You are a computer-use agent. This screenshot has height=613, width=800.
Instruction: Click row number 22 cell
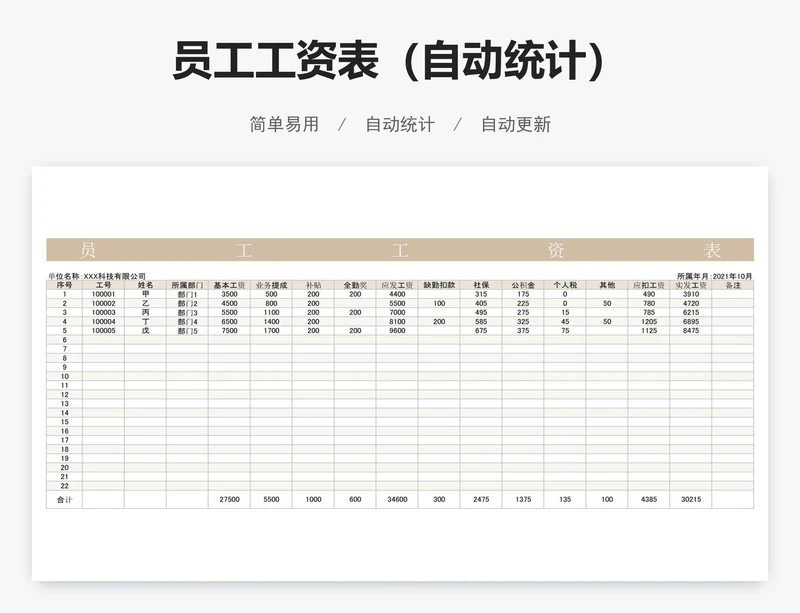(x=64, y=486)
